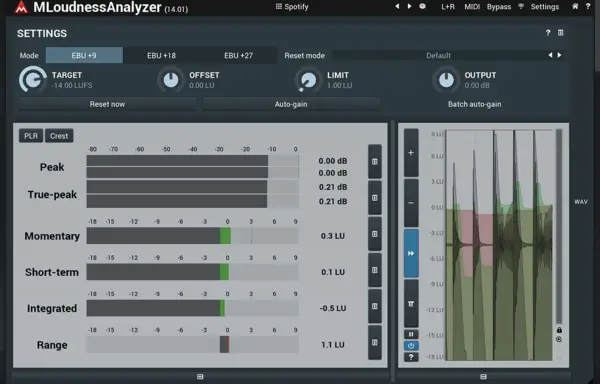Click the Integrated -0.5 LU readout

333,308
